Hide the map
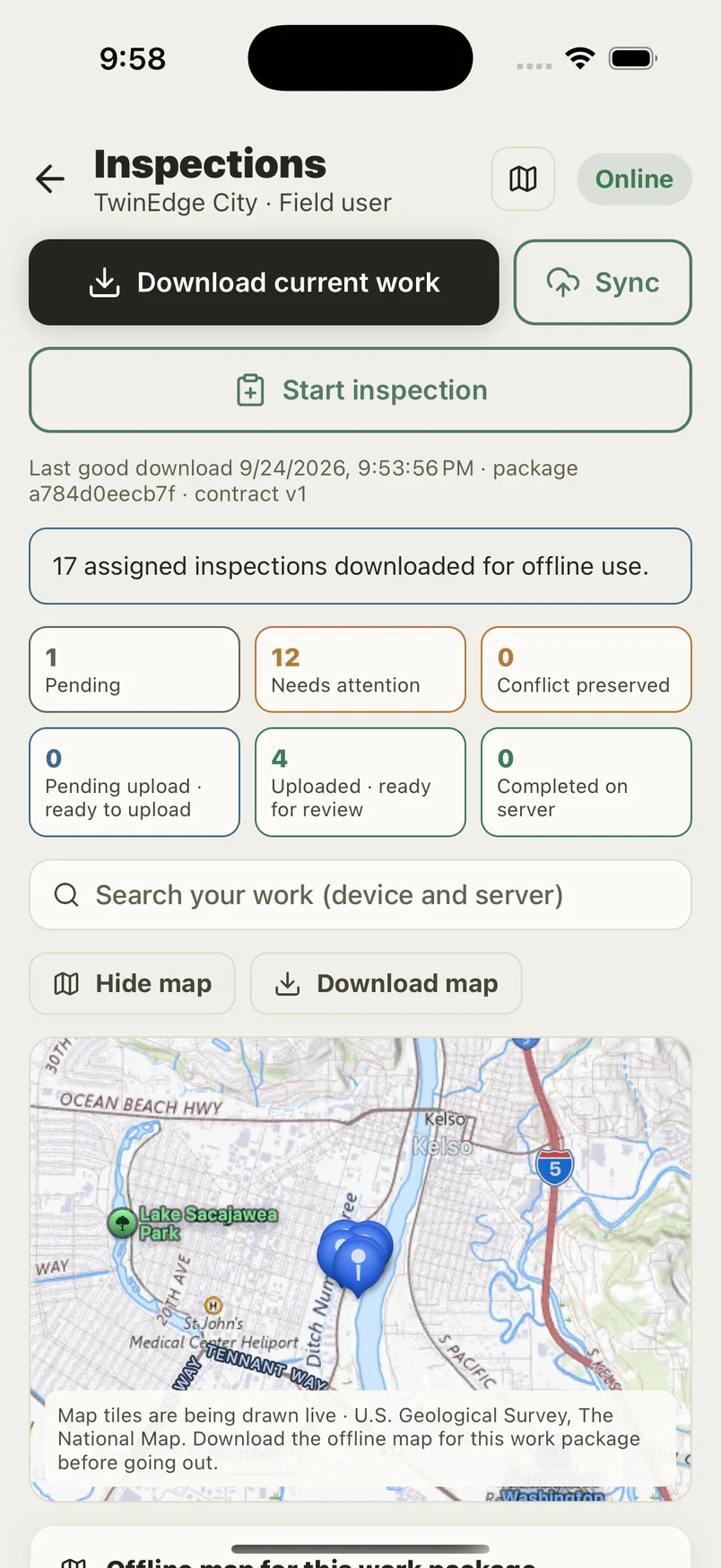The height and width of the screenshot is (1568, 721). (133, 983)
